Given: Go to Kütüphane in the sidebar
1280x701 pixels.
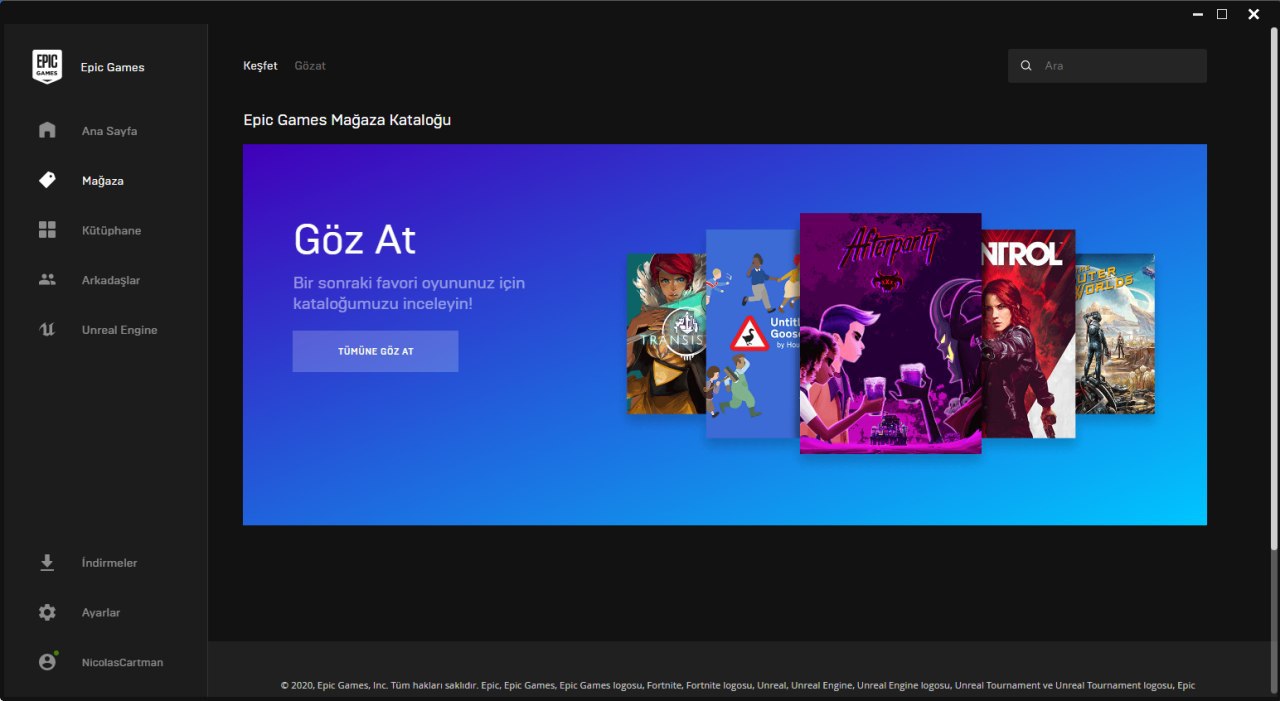Looking at the screenshot, I should pyautogui.click(x=111, y=231).
